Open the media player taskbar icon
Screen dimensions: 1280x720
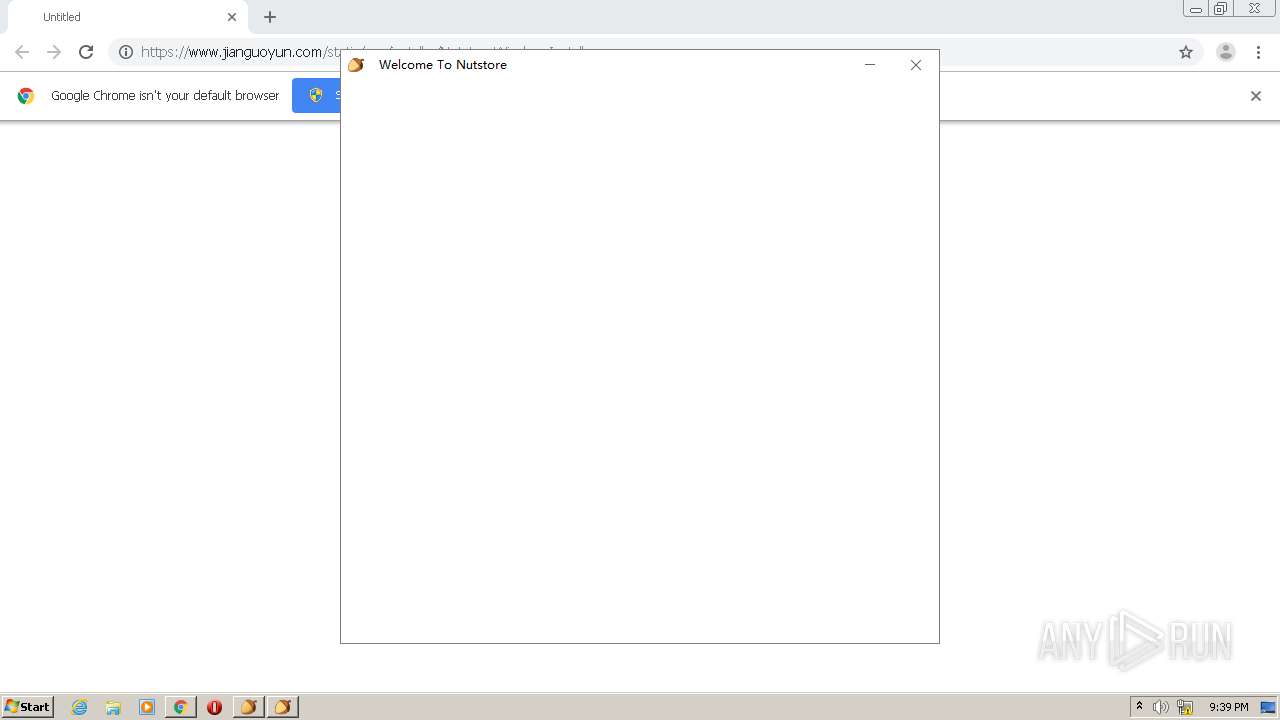click(147, 707)
